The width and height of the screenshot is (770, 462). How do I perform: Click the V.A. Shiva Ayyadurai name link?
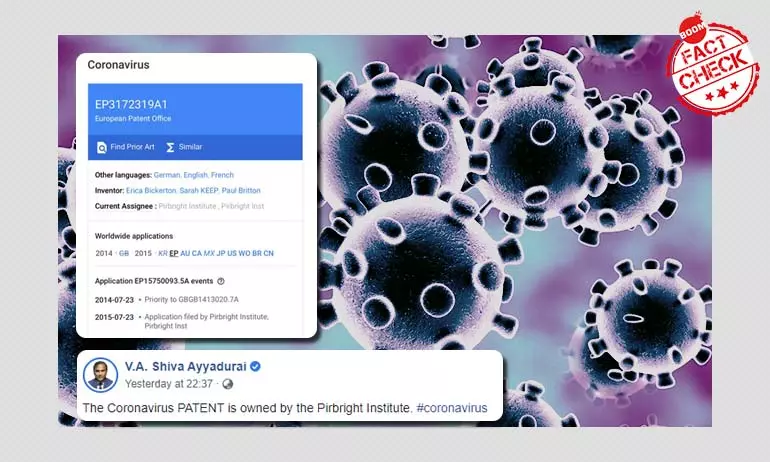[186, 367]
